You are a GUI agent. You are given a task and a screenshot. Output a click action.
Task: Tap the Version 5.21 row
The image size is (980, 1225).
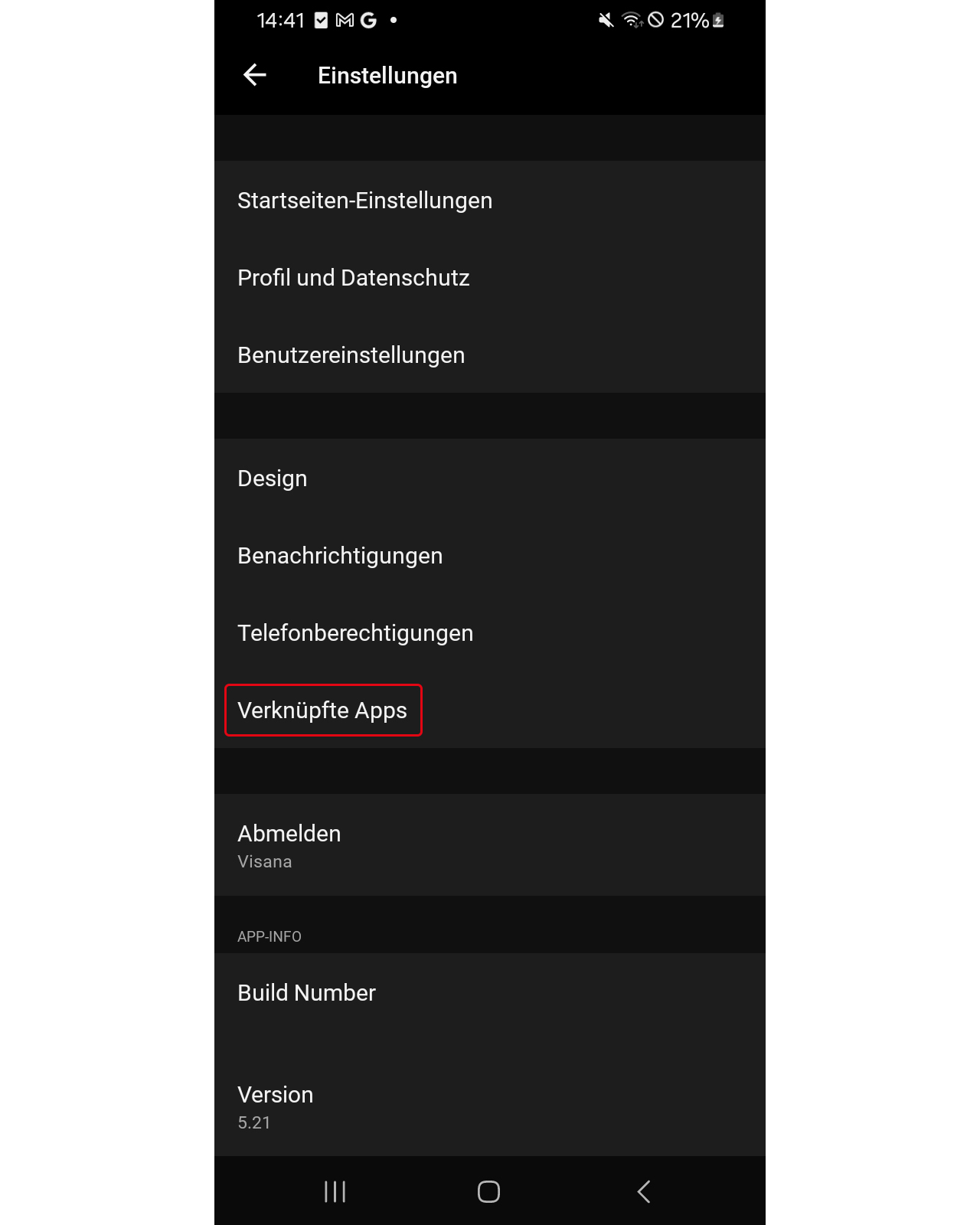[490, 1106]
